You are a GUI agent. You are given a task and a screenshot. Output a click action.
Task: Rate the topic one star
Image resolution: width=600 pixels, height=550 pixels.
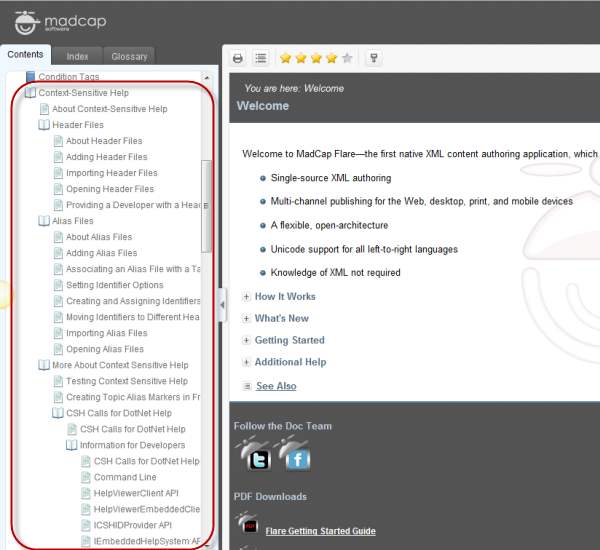tap(285, 58)
